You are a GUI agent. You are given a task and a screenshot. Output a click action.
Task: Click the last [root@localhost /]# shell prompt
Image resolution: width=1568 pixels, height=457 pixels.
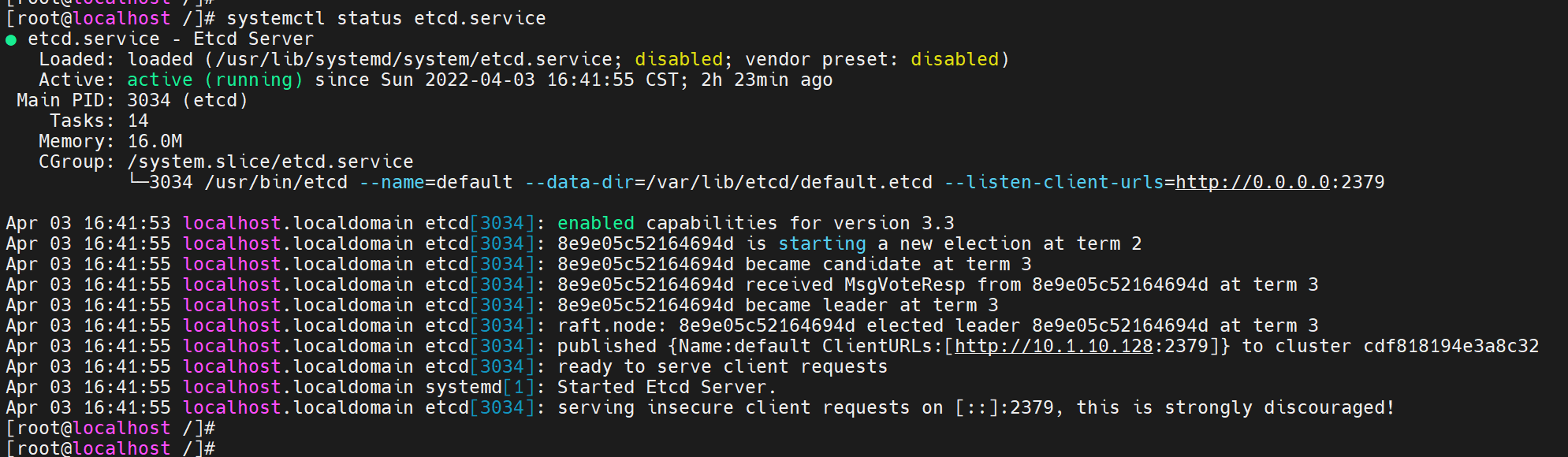point(110,448)
